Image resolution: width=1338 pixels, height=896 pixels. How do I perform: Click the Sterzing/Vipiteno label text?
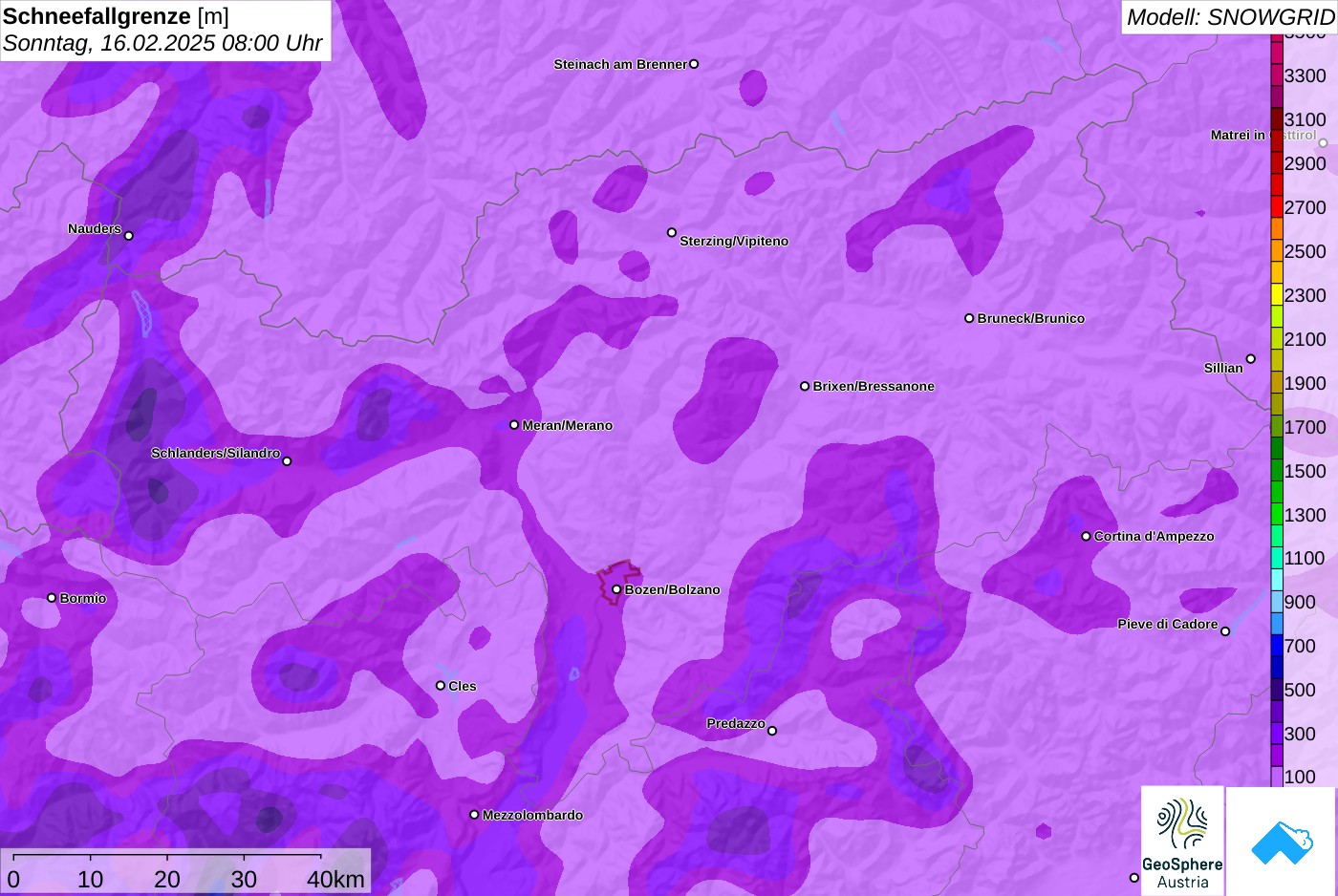coord(734,241)
